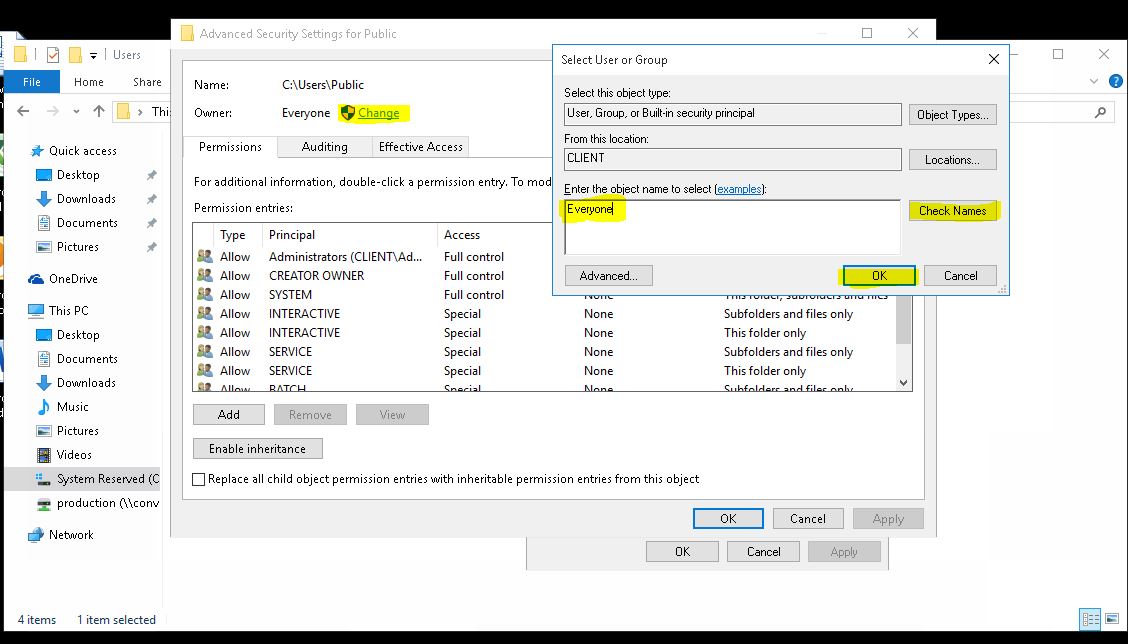Click the Principal column header
The height and width of the screenshot is (644, 1128).
click(x=350, y=235)
